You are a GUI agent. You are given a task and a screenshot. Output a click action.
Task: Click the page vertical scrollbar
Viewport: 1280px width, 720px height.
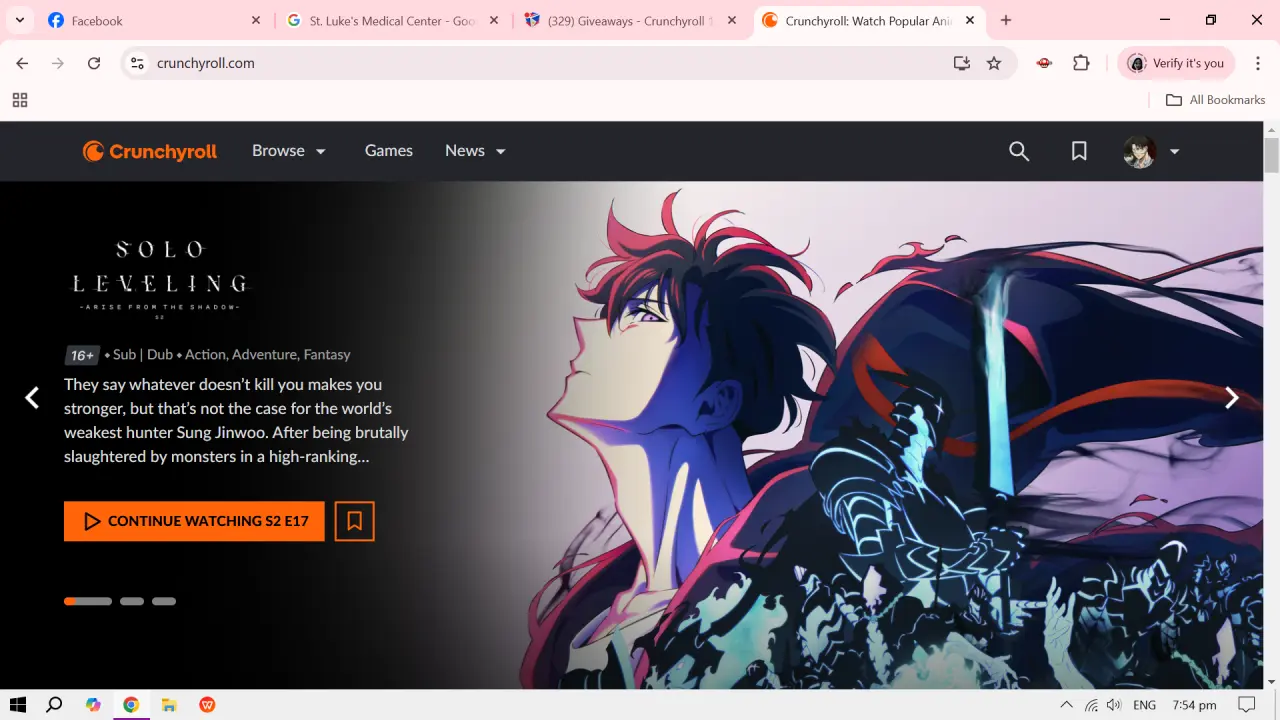(x=1272, y=156)
